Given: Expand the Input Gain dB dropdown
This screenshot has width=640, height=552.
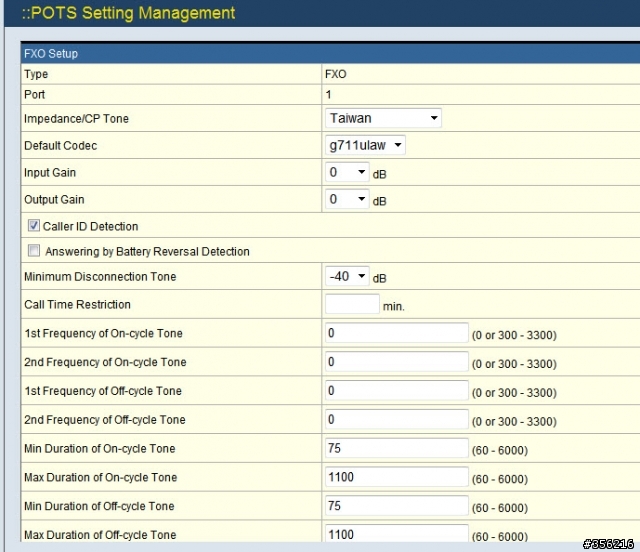Looking at the screenshot, I should click(x=347, y=172).
